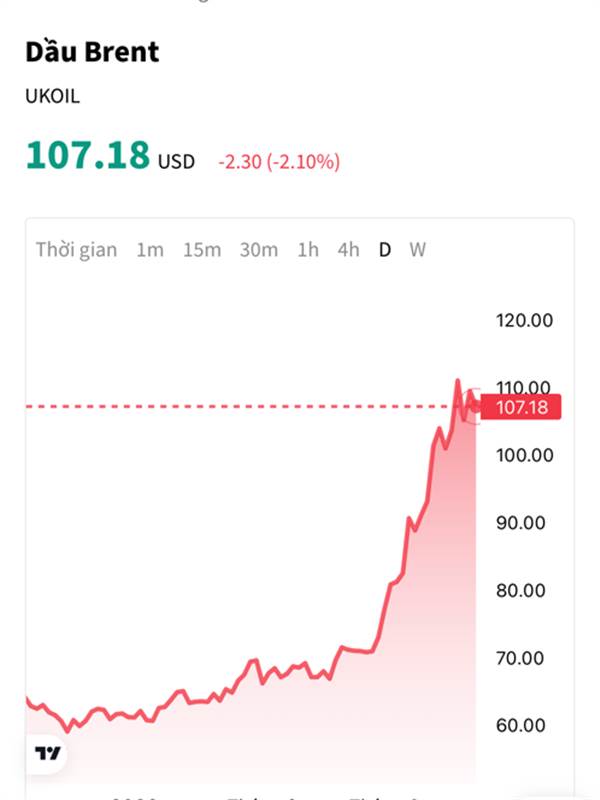This screenshot has width=600, height=800.
Task: Click the UKOIL ticker symbol
Action: tap(52, 97)
